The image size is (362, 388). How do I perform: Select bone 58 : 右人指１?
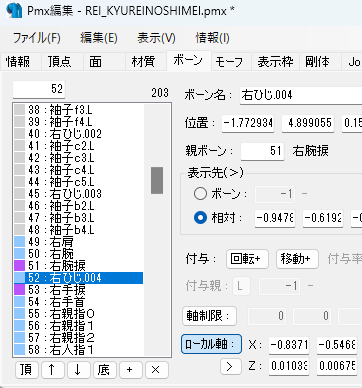point(79,350)
